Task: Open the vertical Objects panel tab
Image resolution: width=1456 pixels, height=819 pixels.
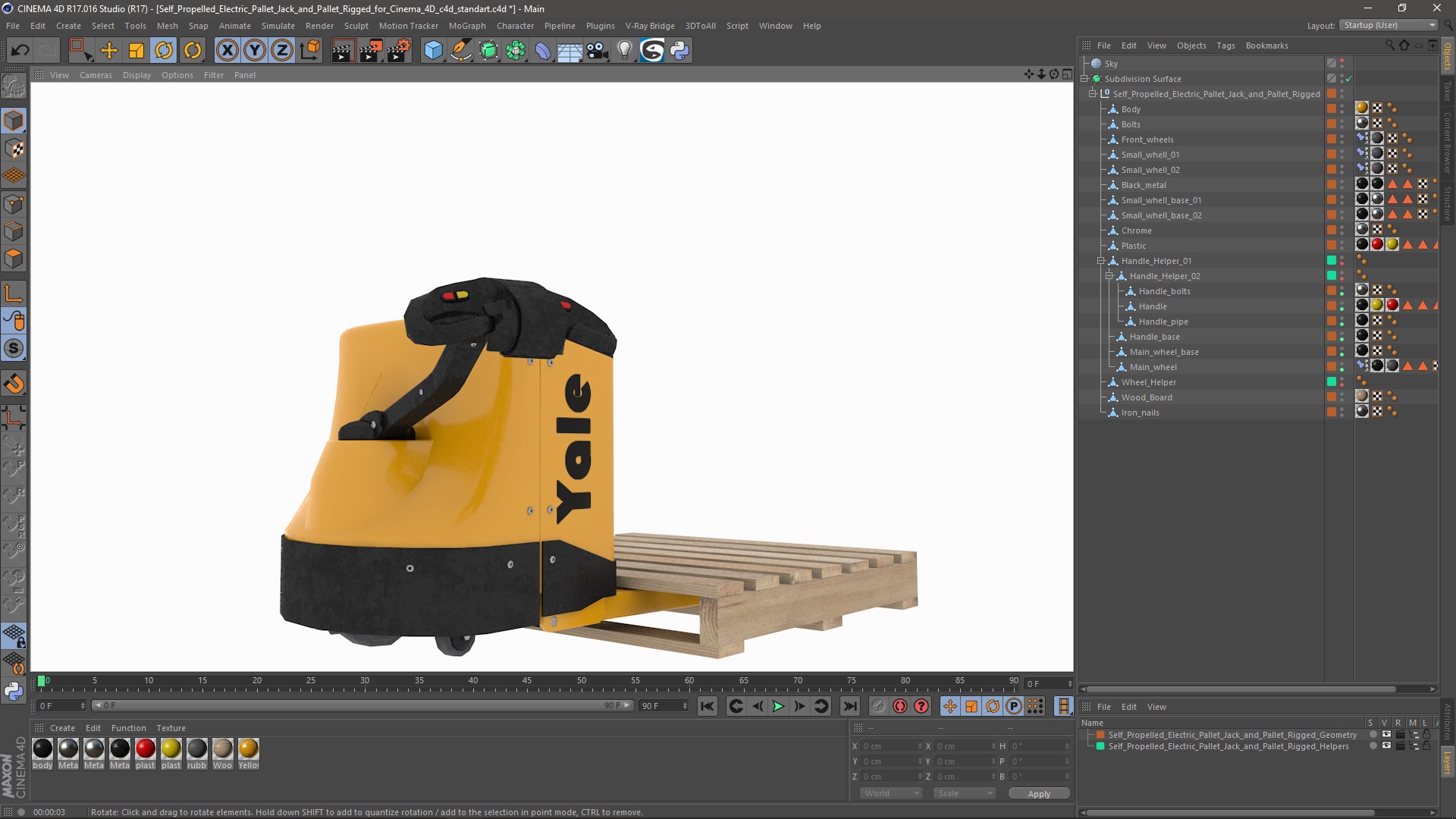Action: [x=1448, y=57]
